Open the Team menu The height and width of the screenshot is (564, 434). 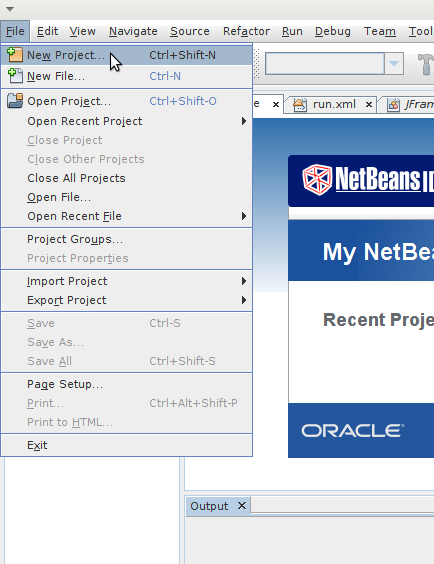380,31
